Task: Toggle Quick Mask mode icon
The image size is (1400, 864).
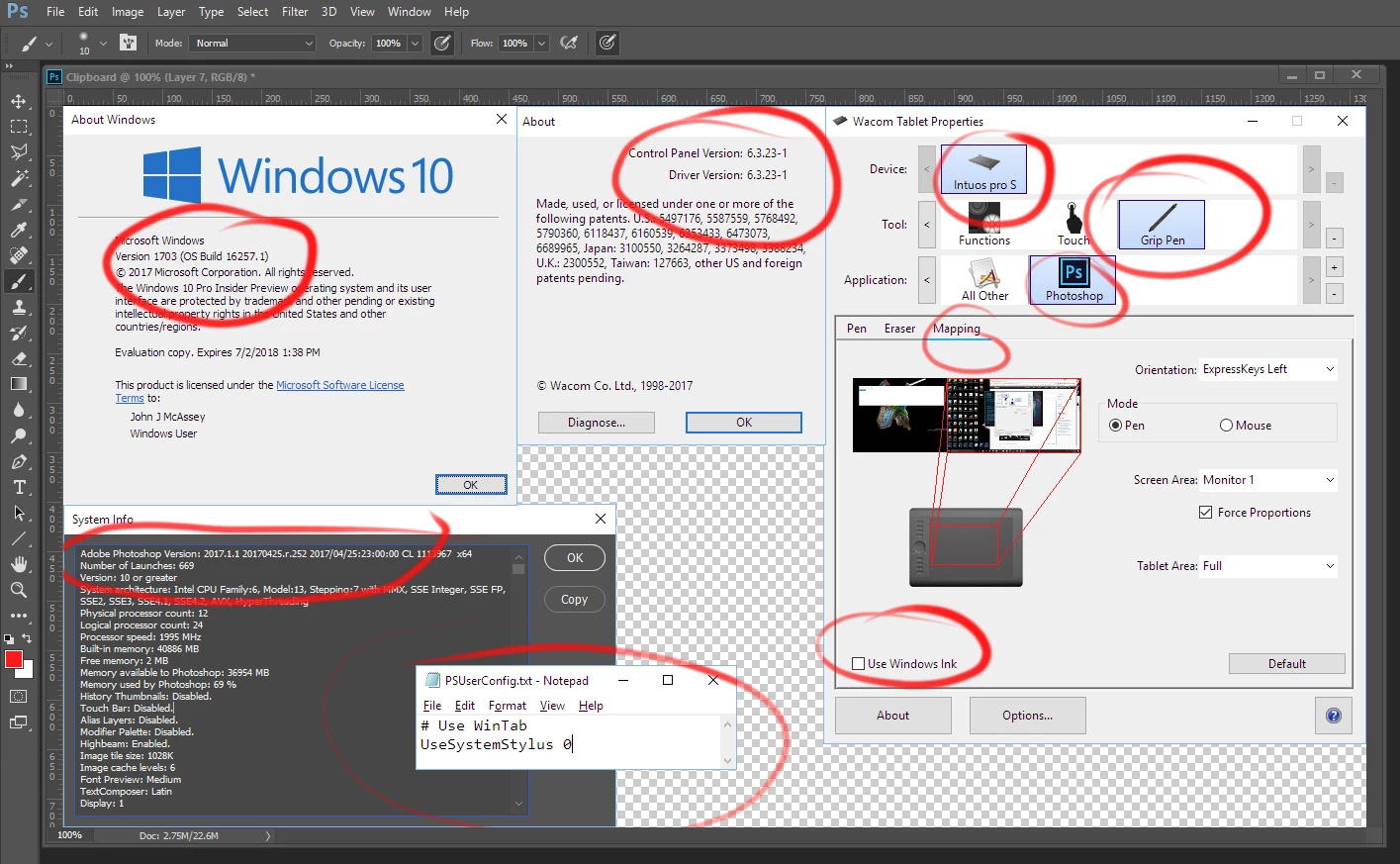Action: pos(19,697)
